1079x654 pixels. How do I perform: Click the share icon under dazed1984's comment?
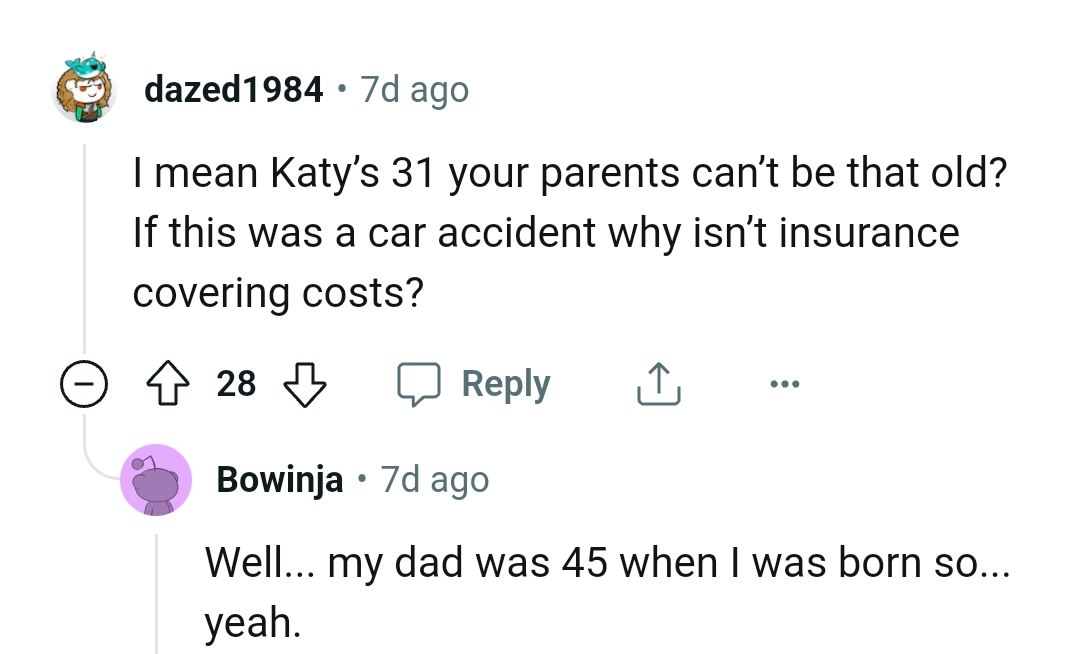pyautogui.click(x=657, y=383)
